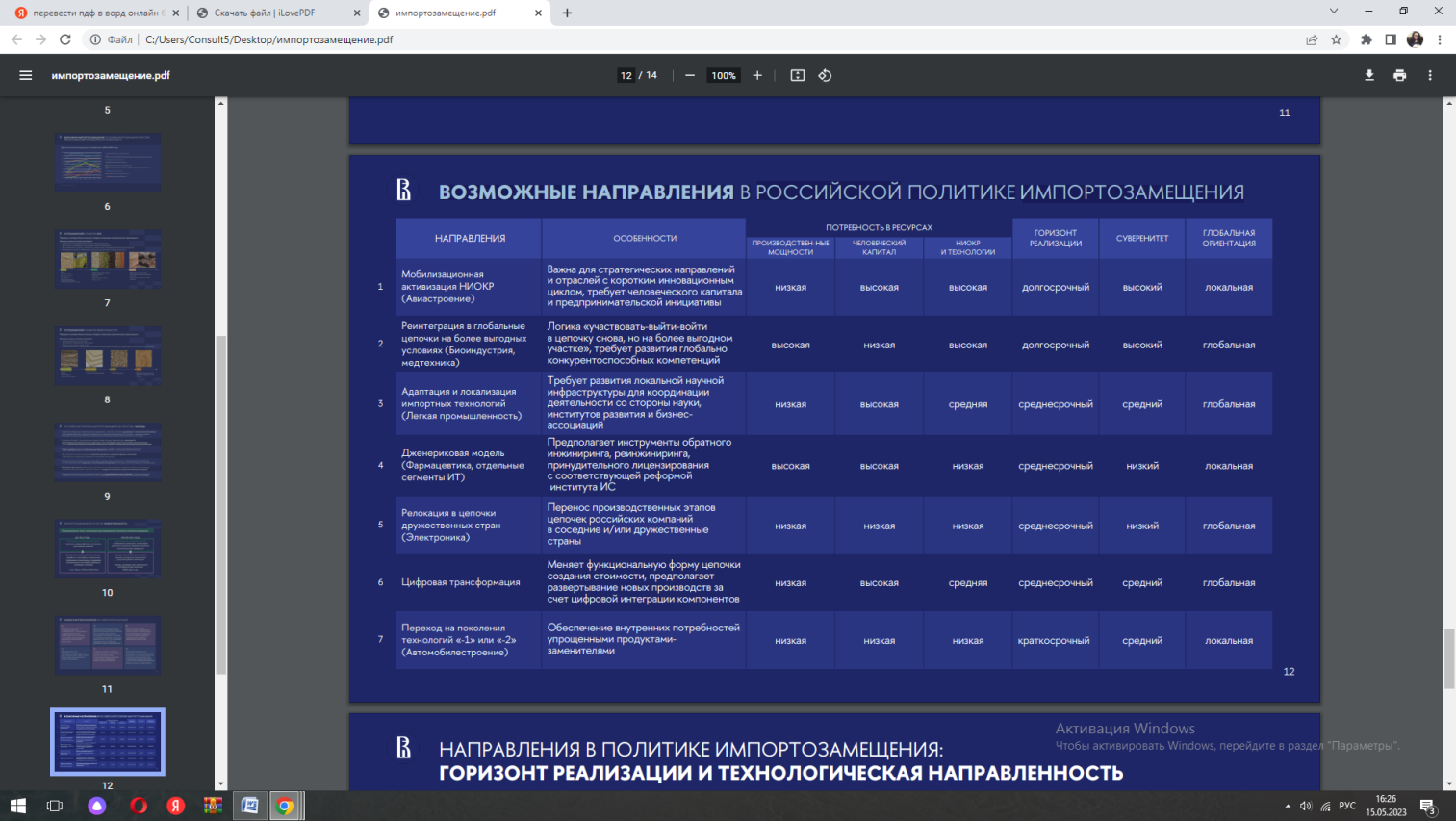Open the volume control in system tray
This screenshot has width=1456, height=821.
[1306, 806]
